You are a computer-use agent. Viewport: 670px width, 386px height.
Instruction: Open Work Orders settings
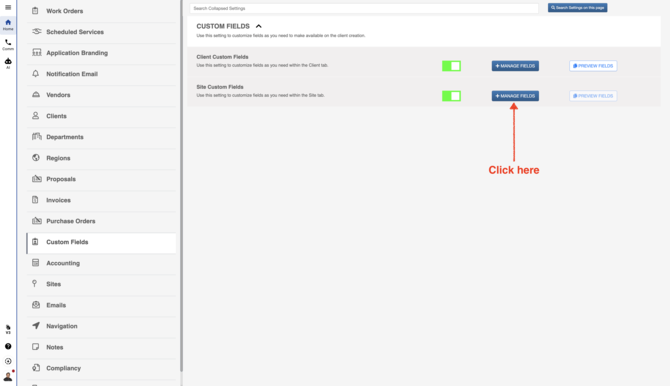[101, 11]
